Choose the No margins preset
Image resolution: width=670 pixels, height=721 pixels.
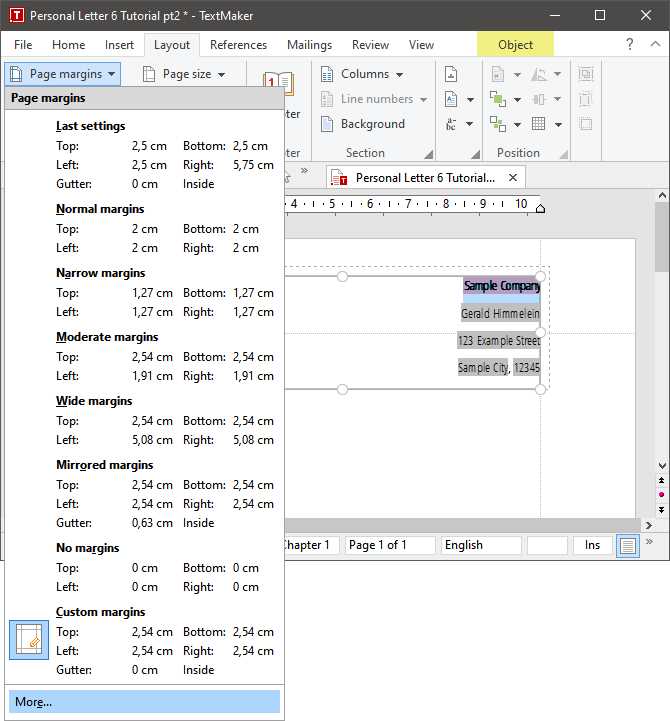click(144, 567)
